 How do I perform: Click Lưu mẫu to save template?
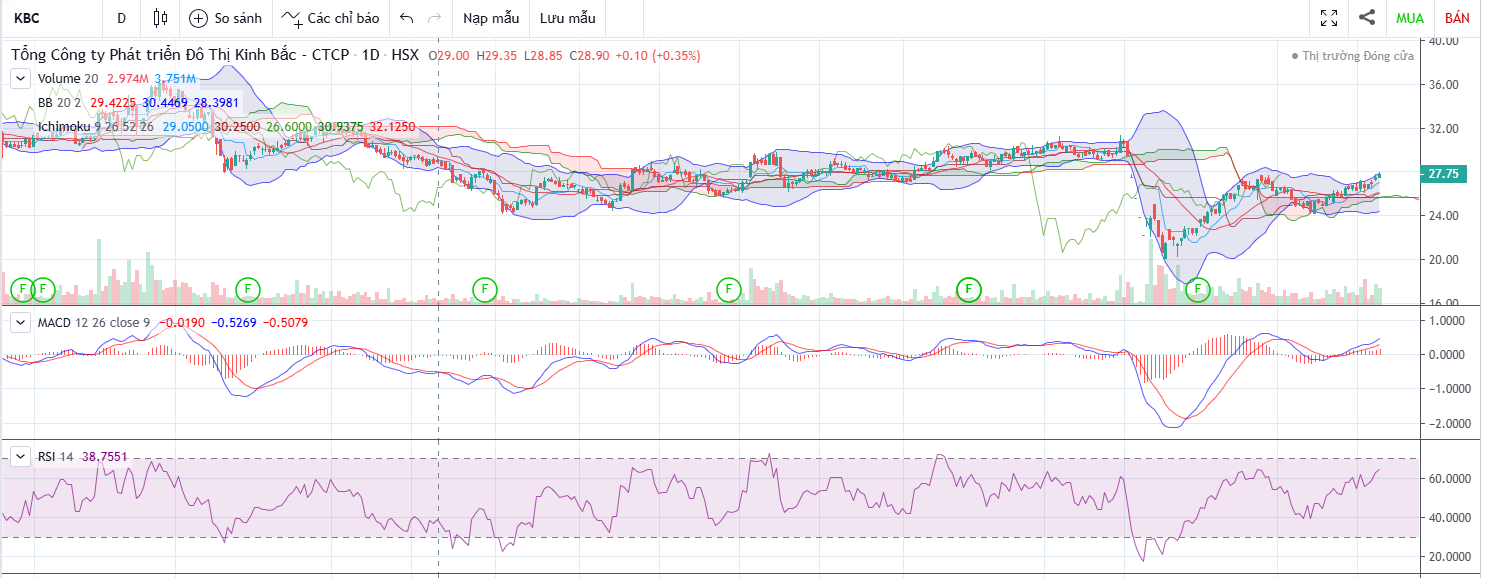point(567,18)
